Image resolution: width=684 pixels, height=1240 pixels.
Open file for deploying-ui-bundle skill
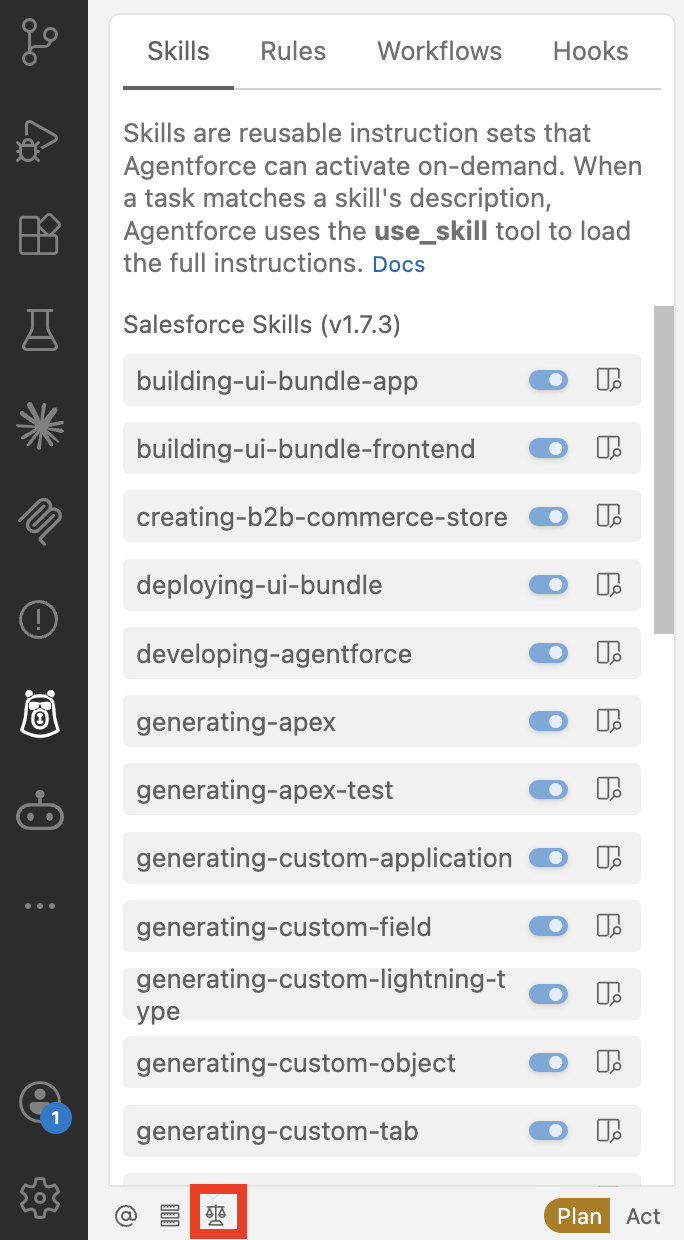click(x=609, y=584)
